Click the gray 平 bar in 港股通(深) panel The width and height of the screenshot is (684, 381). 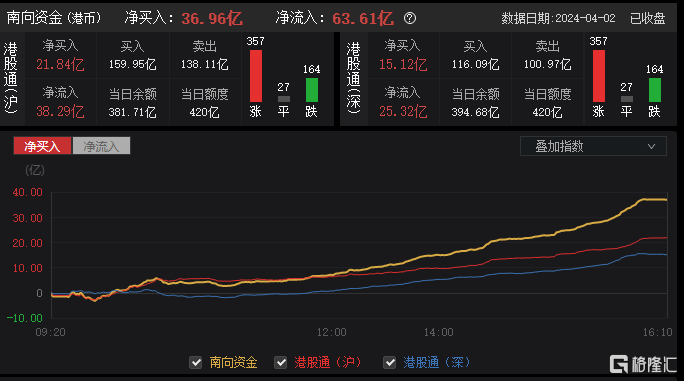click(x=626, y=99)
